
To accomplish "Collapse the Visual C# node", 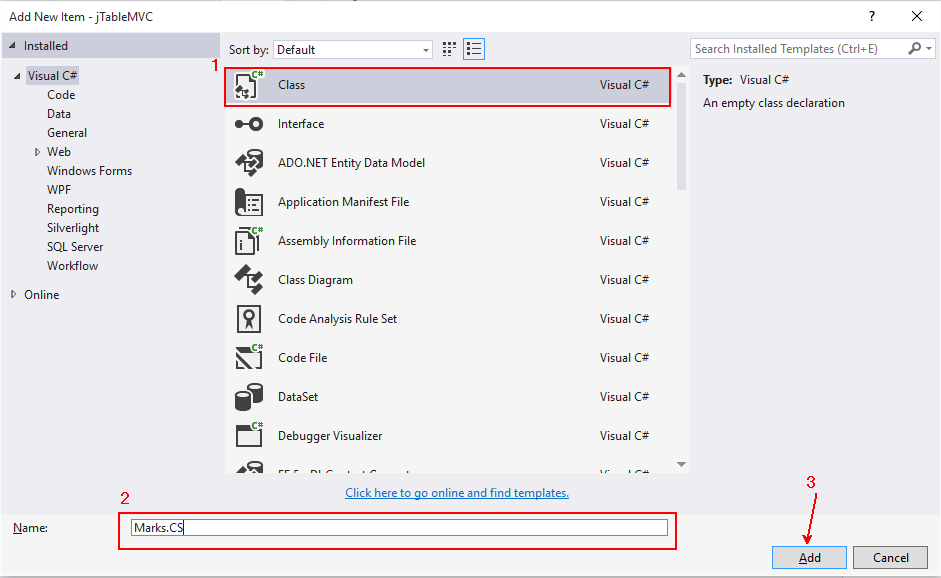I will [16, 76].
